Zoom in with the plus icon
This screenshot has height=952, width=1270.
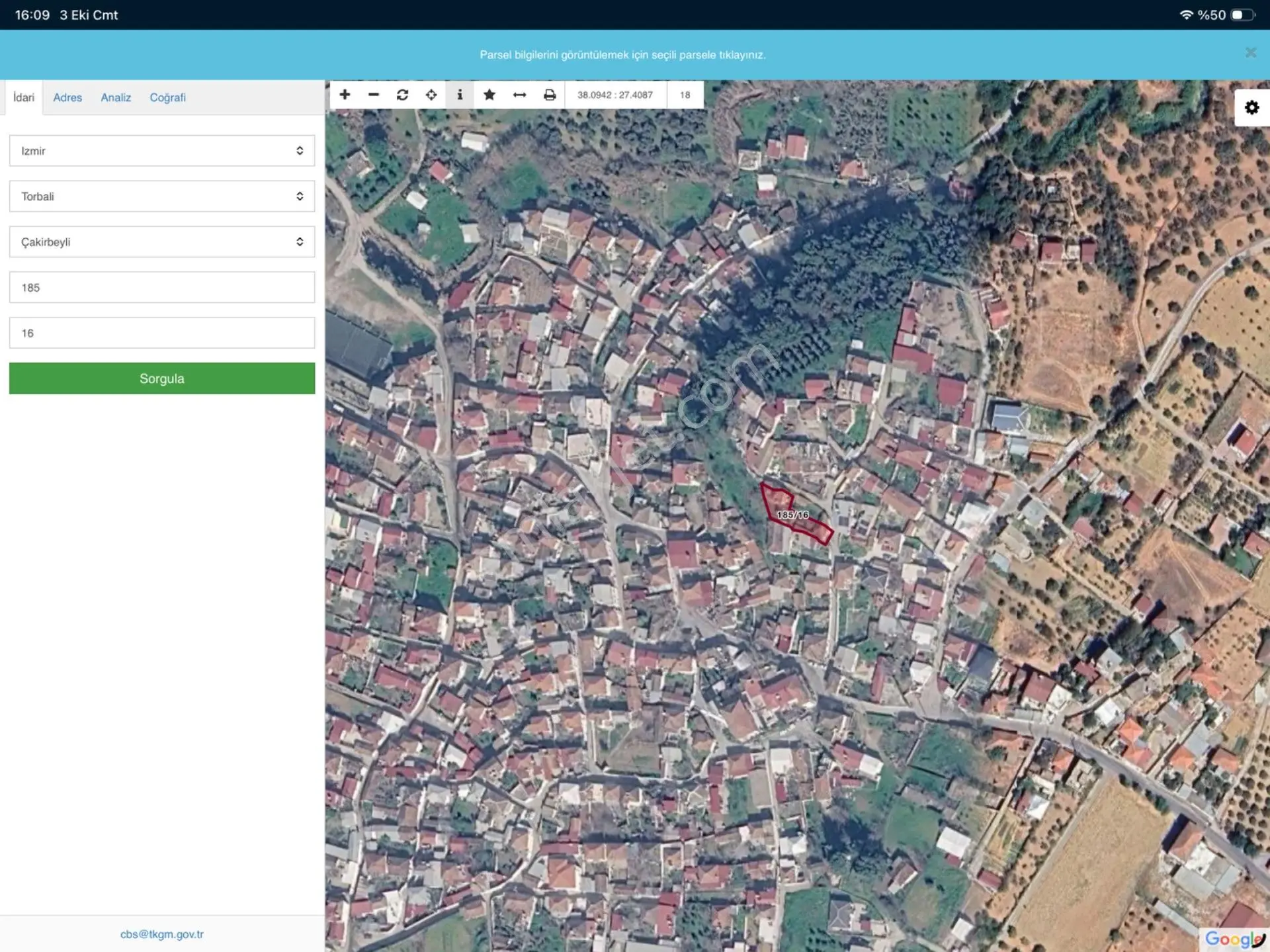point(345,95)
